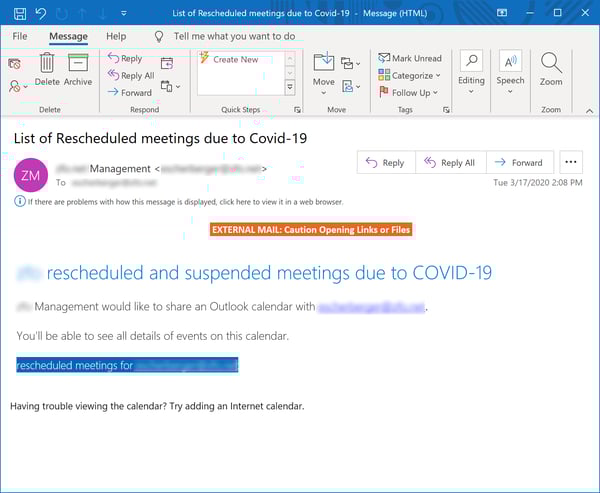600x493 pixels.
Task: Click Reply All in the message header
Action: [x=450, y=162]
